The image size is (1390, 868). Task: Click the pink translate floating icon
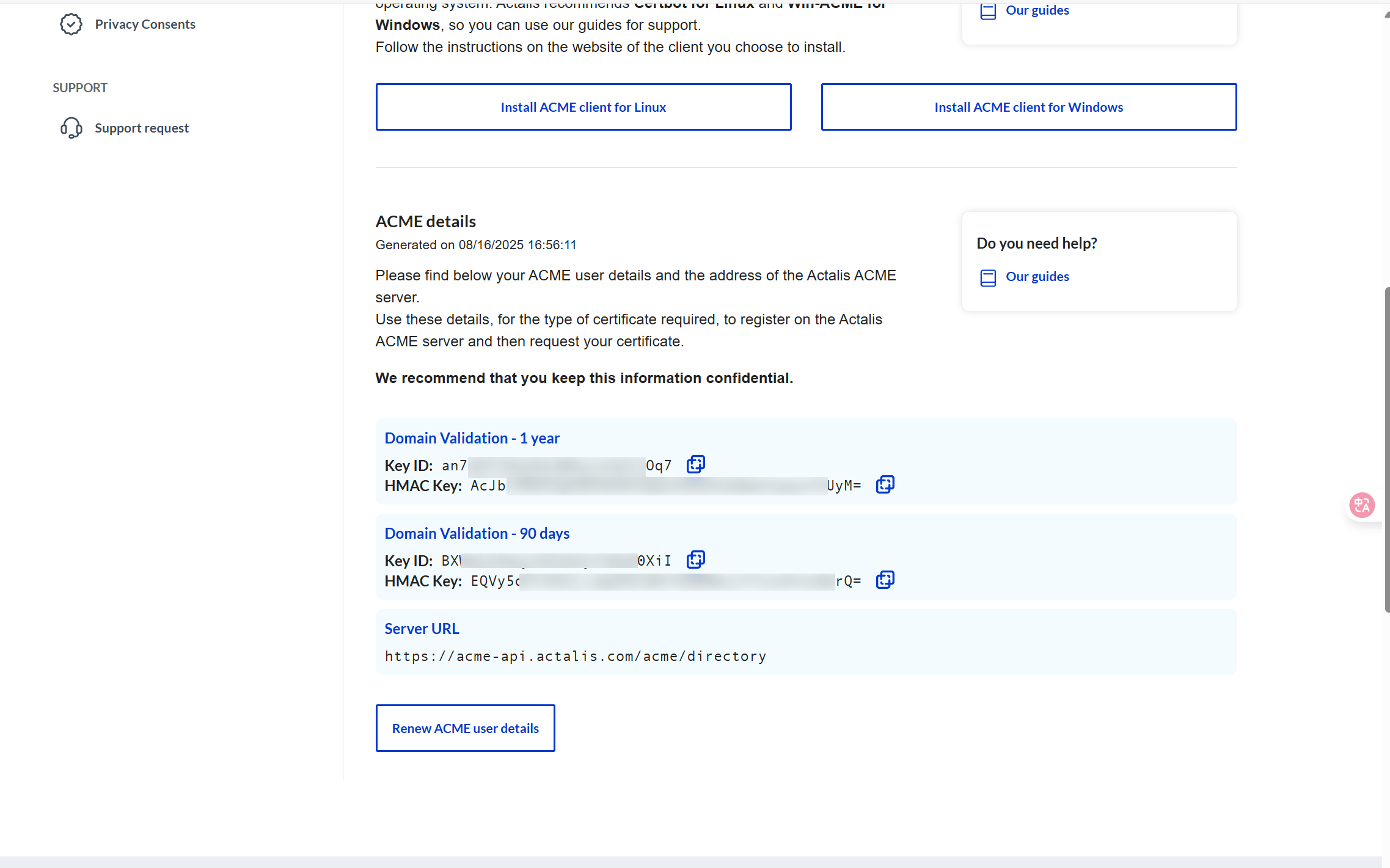click(1362, 505)
